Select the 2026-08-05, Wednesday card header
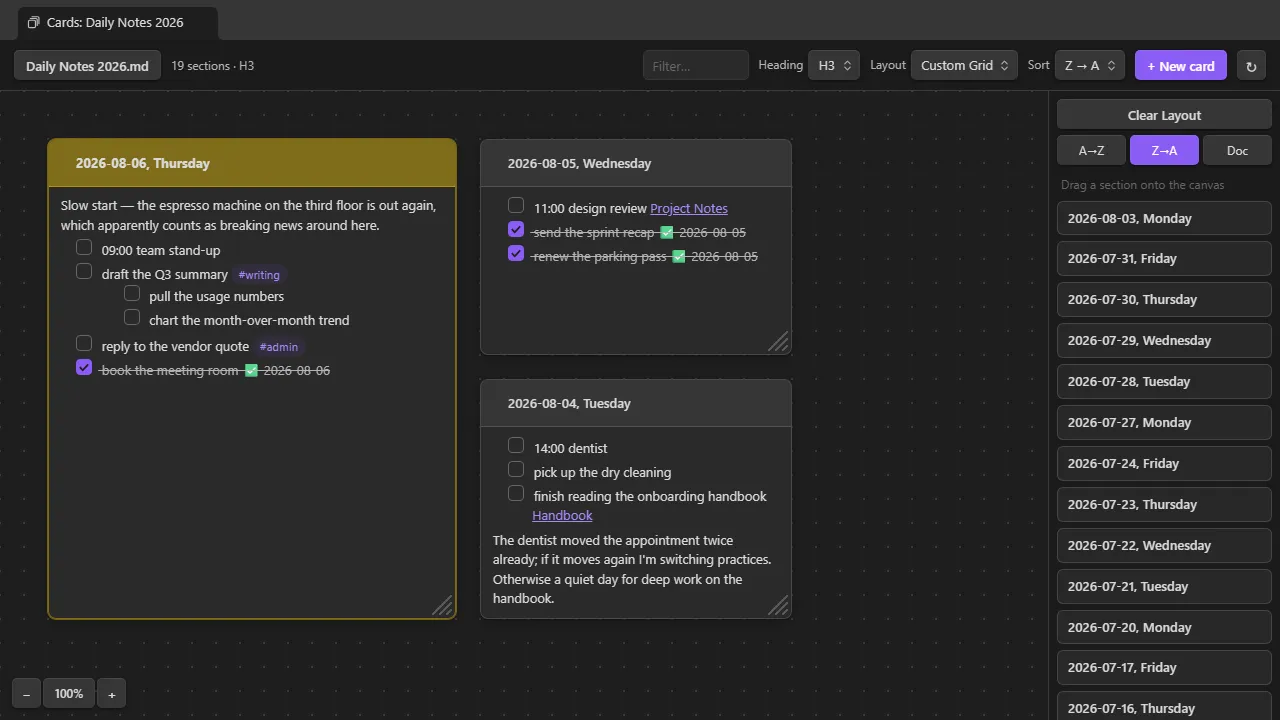 point(636,163)
